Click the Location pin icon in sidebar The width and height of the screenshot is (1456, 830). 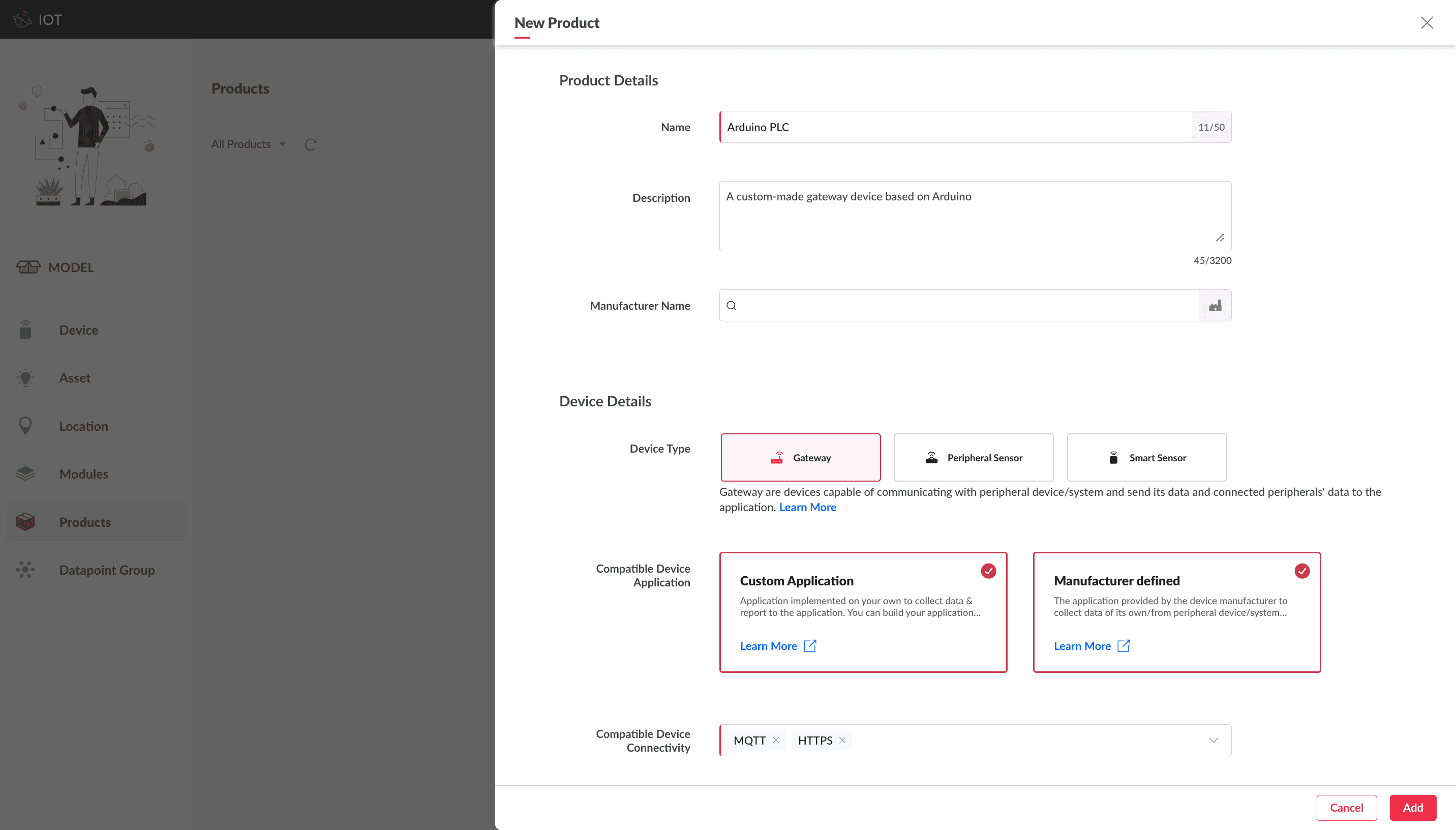(x=25, y=426)
